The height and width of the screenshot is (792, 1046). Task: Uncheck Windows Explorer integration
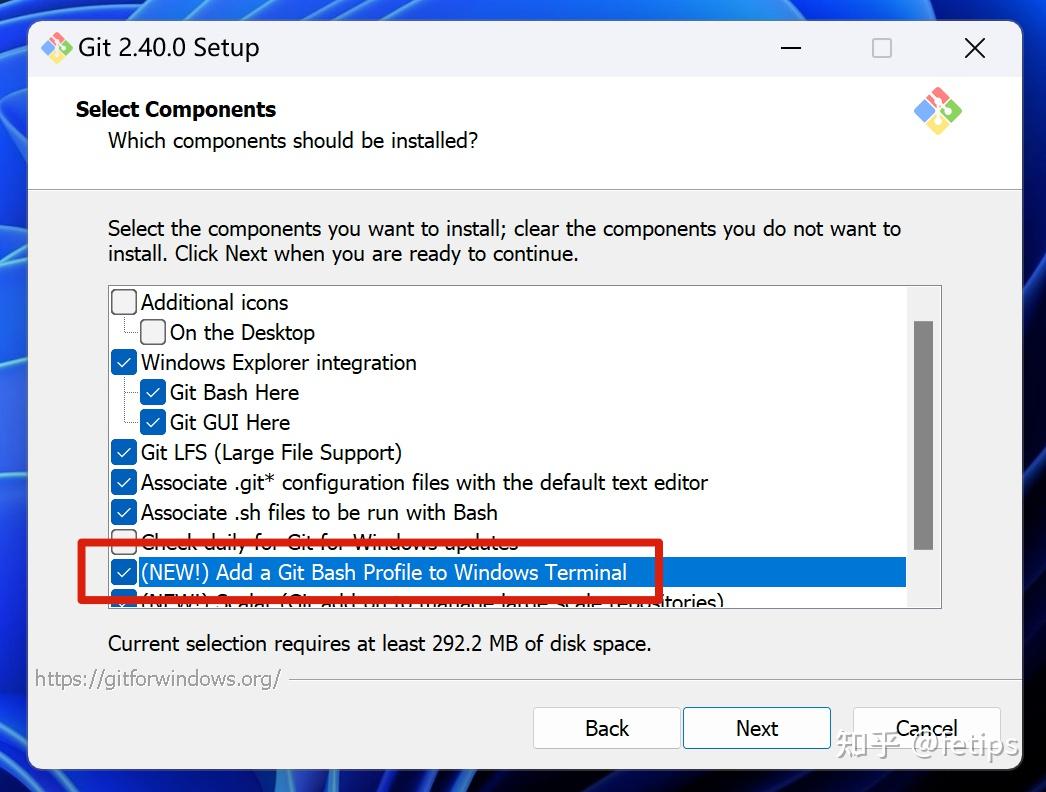(x=124, y=362)
